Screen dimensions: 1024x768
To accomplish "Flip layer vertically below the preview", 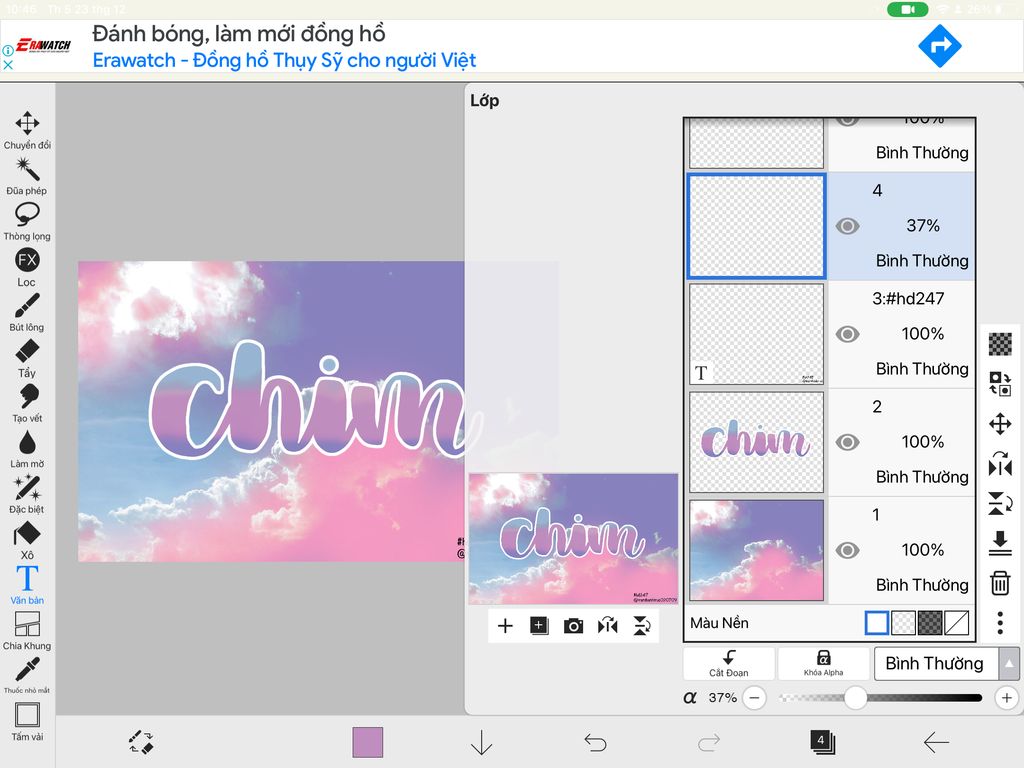I will pos(642,626).
